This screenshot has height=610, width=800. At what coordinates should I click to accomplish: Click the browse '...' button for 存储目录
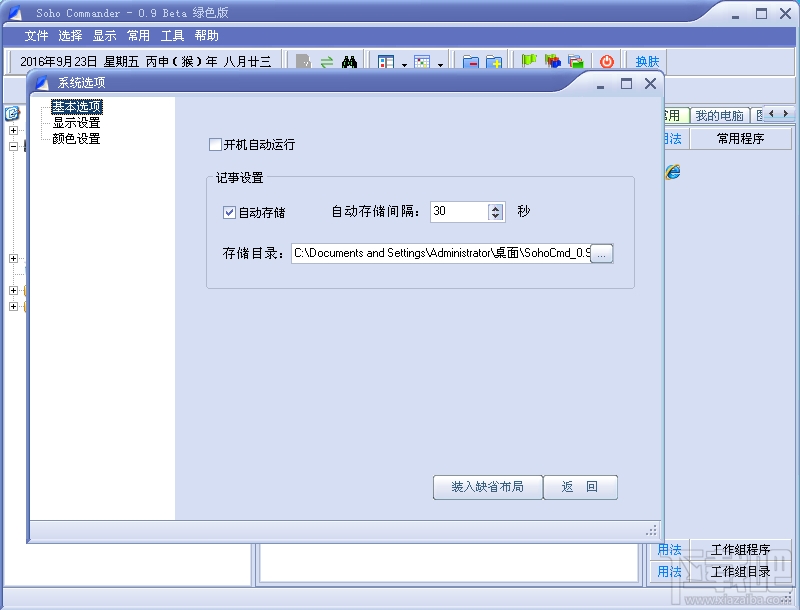[602, 253]
